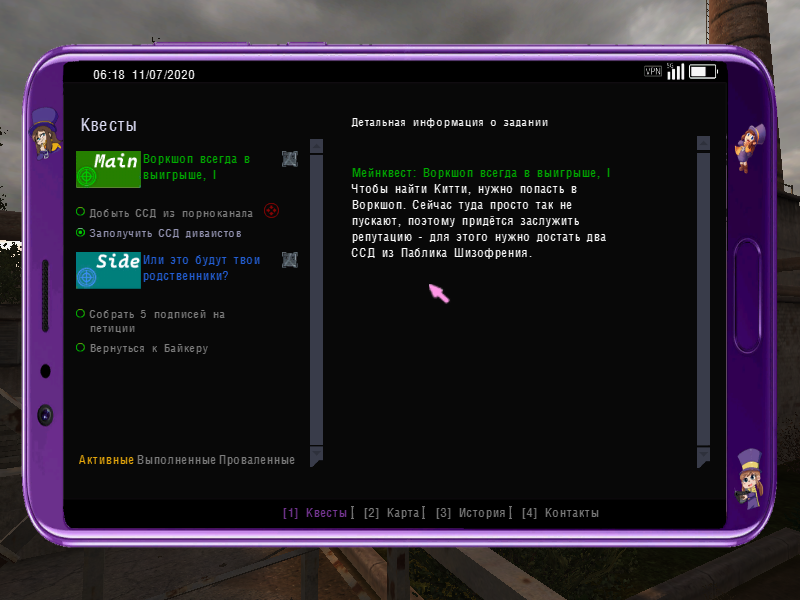Show Проваленные quests
This screenshot has width=800, height=600.
(x=257, y=460)
